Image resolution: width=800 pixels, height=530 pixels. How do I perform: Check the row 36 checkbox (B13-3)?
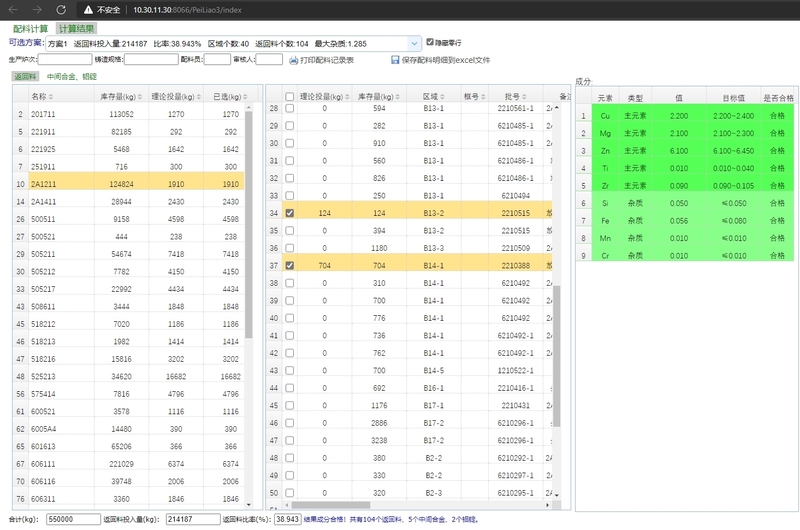pos(289,248)
